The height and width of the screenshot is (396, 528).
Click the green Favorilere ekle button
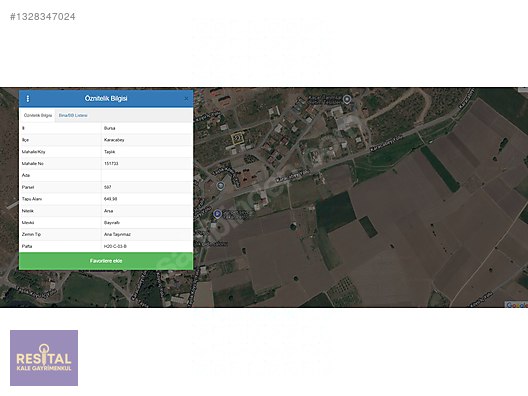(x=106, y=261)
